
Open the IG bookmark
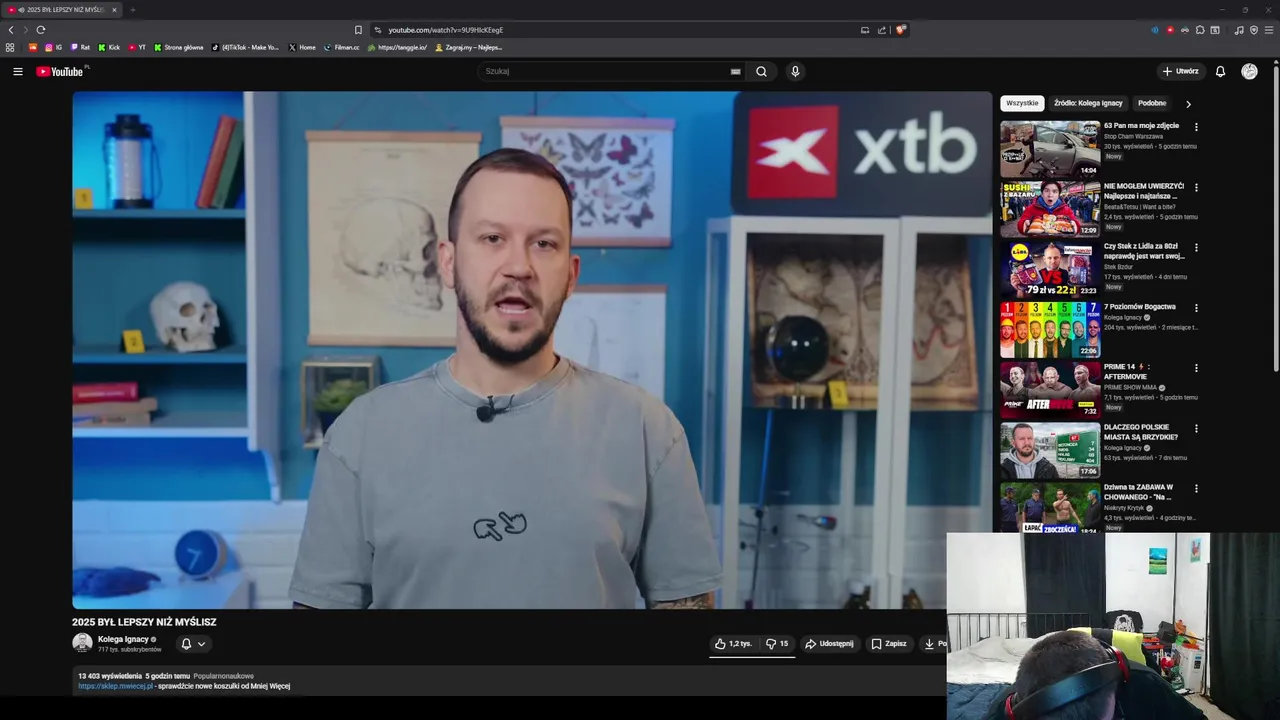[x=54, y=47]
